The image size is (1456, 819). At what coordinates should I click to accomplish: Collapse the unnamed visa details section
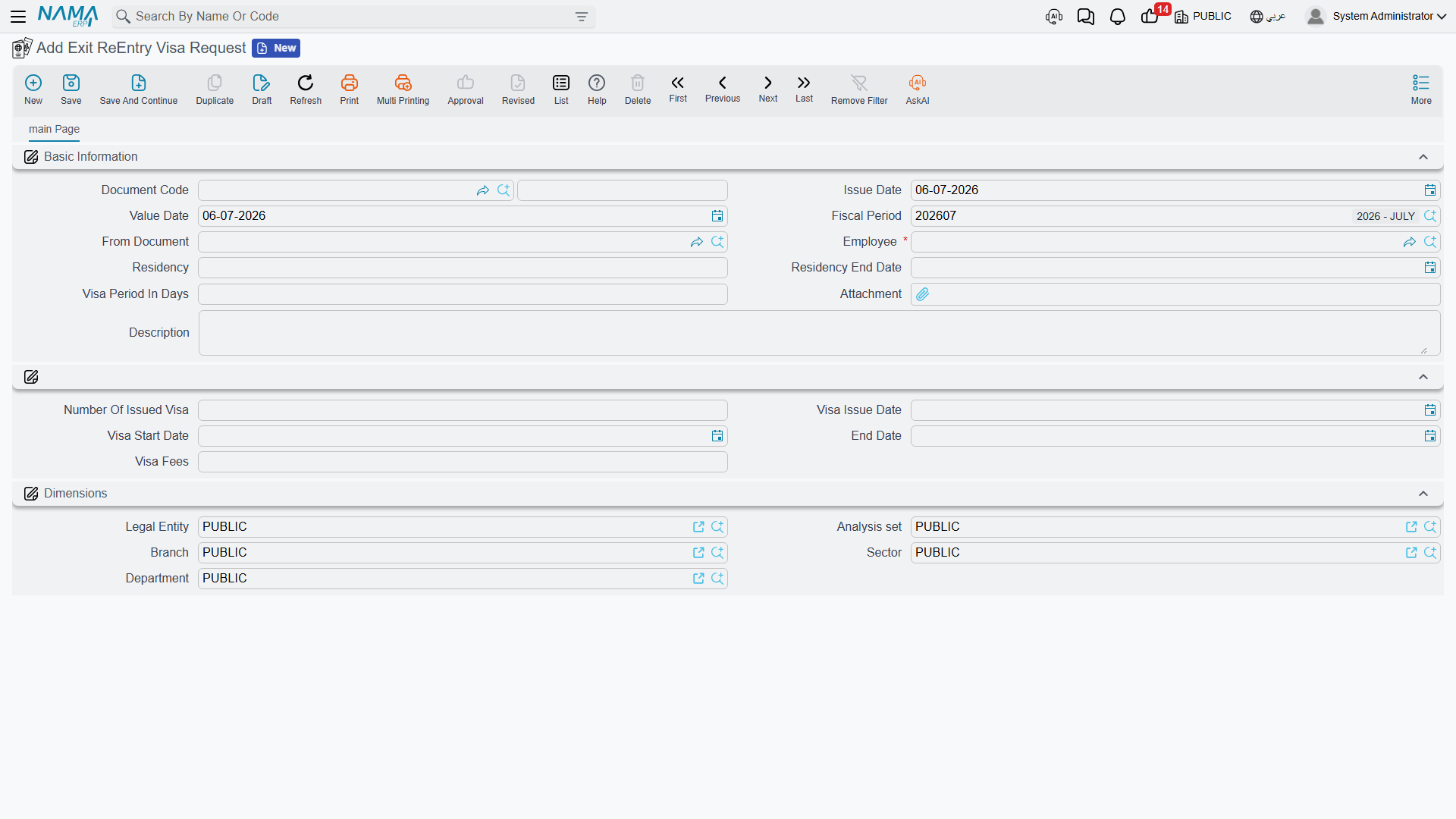click(1423, 377)
